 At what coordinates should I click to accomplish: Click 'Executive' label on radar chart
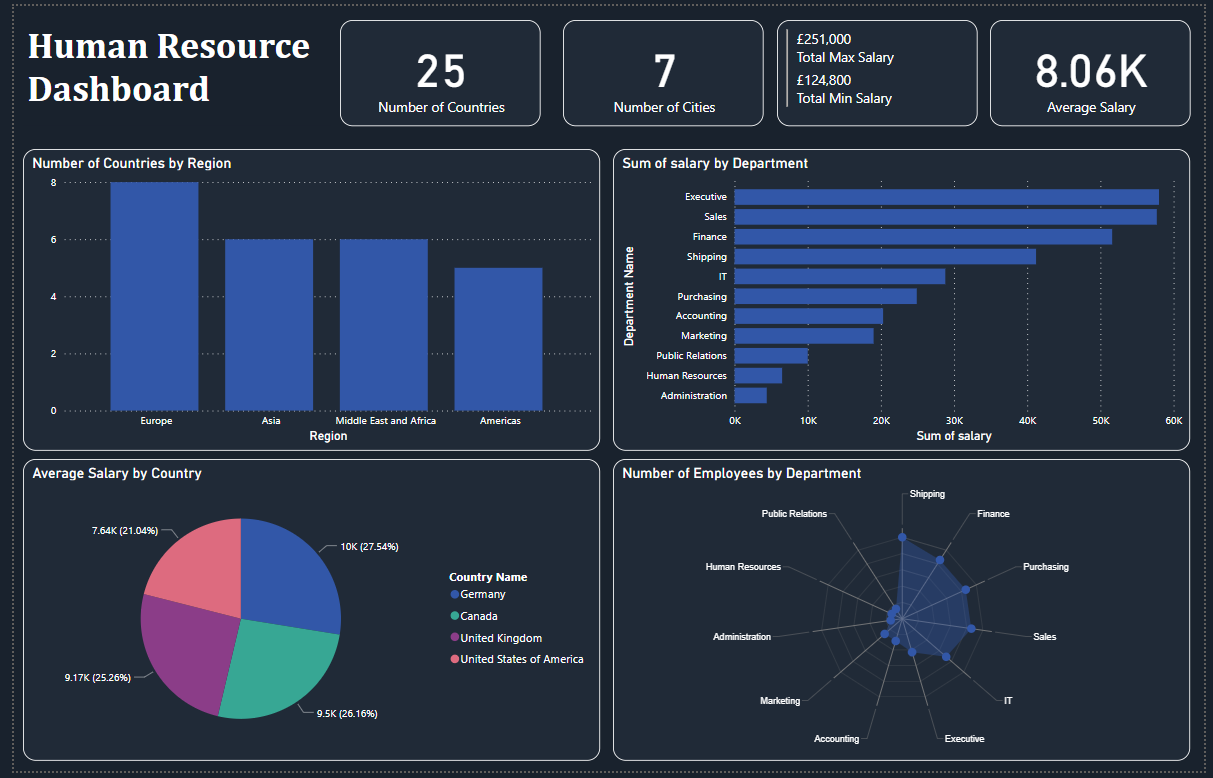964,739
